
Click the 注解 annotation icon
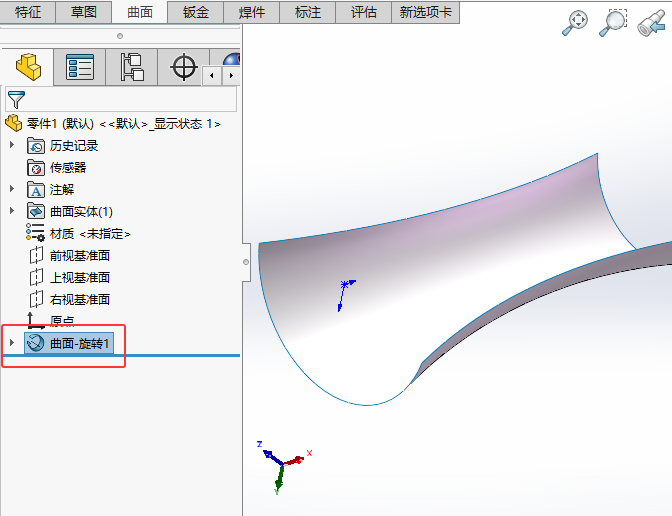[x=36, y=189]
